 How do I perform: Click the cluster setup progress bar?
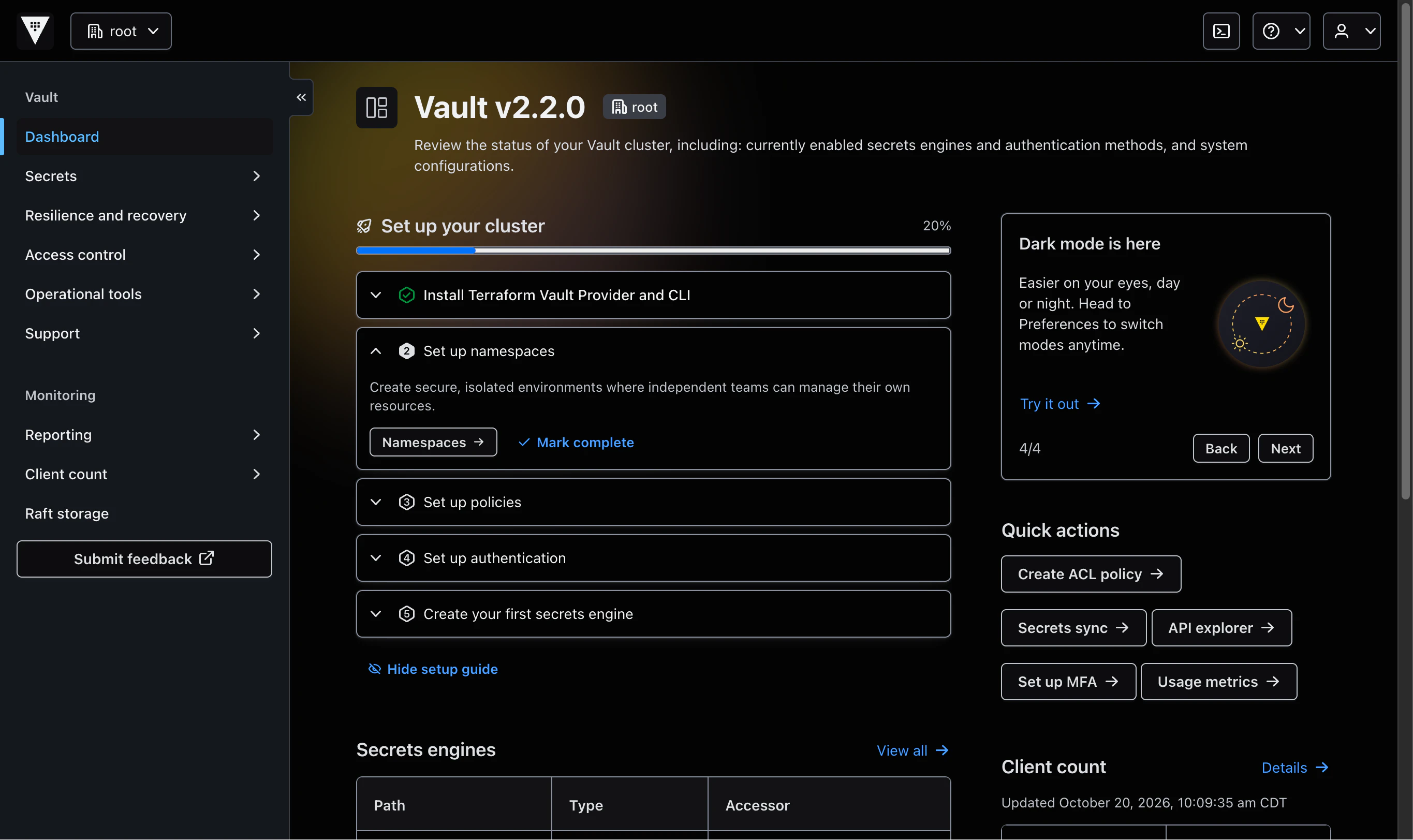click(x=653, y=250)
